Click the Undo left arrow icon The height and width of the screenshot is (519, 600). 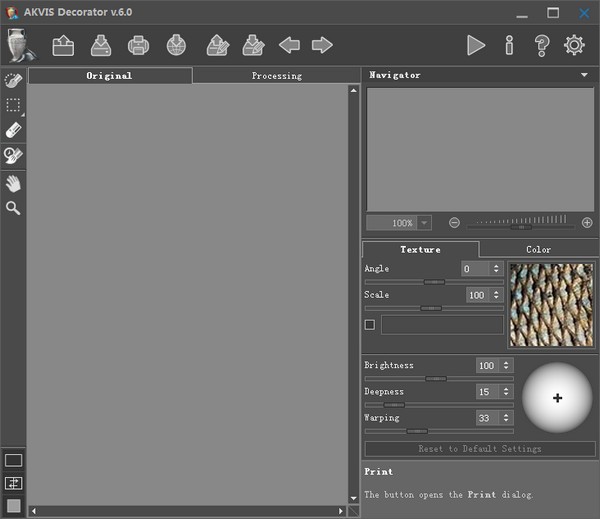pyautogui.click(x=289, y=45)
